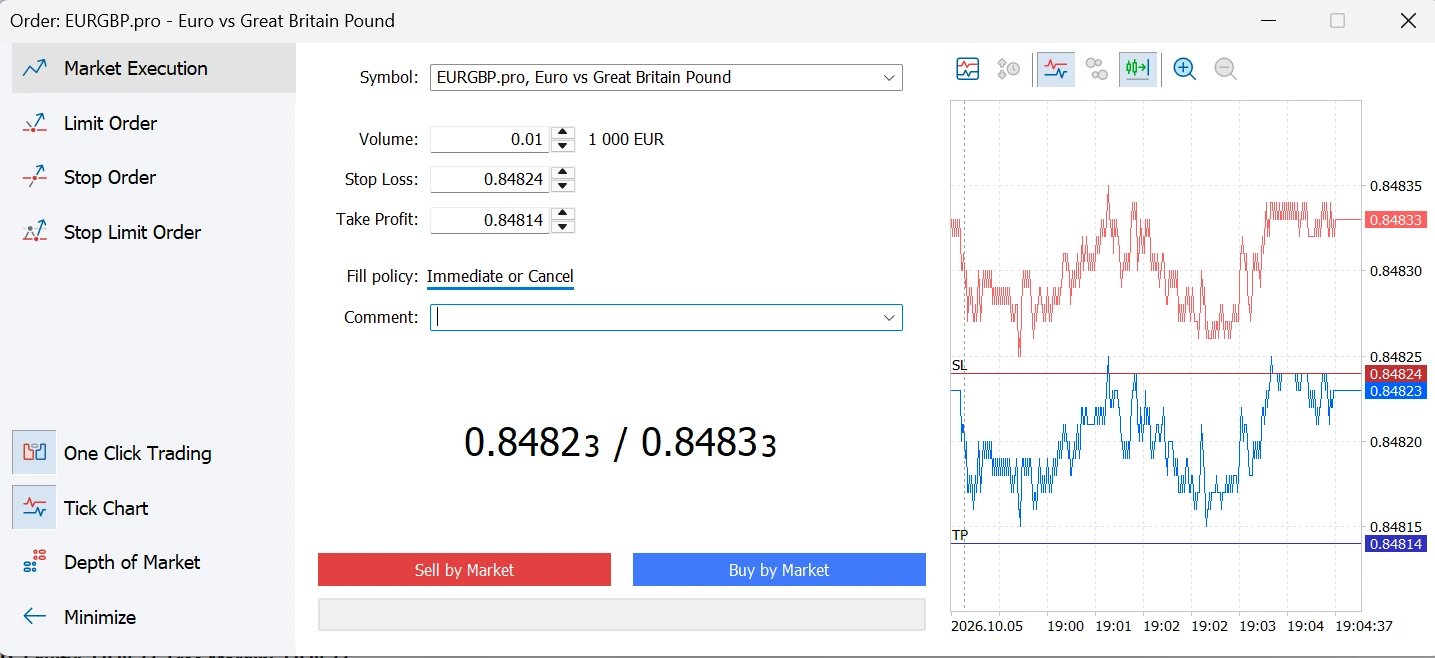Open the Symbol dropdown

point(666,77)
